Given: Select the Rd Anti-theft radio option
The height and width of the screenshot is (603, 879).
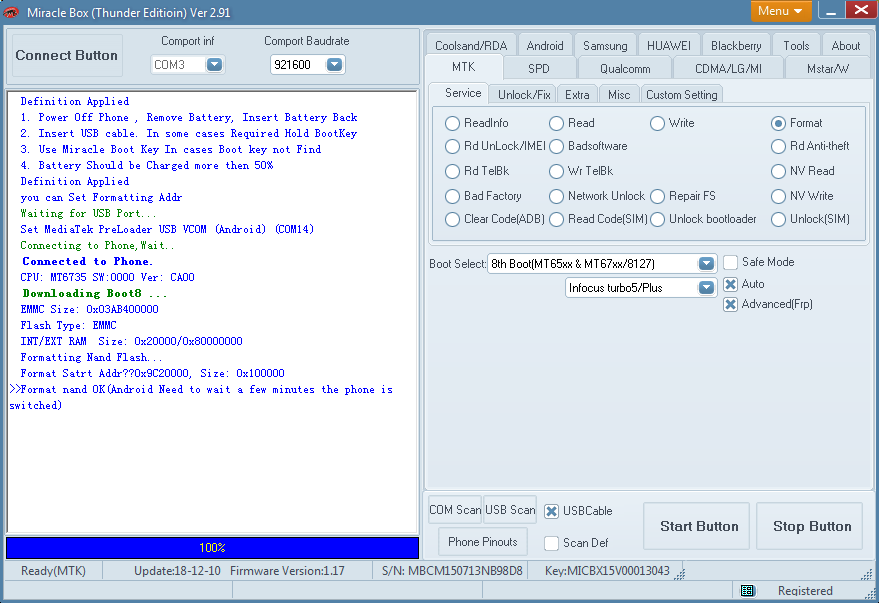Looking at the screenshot, I should coord(778,146).
